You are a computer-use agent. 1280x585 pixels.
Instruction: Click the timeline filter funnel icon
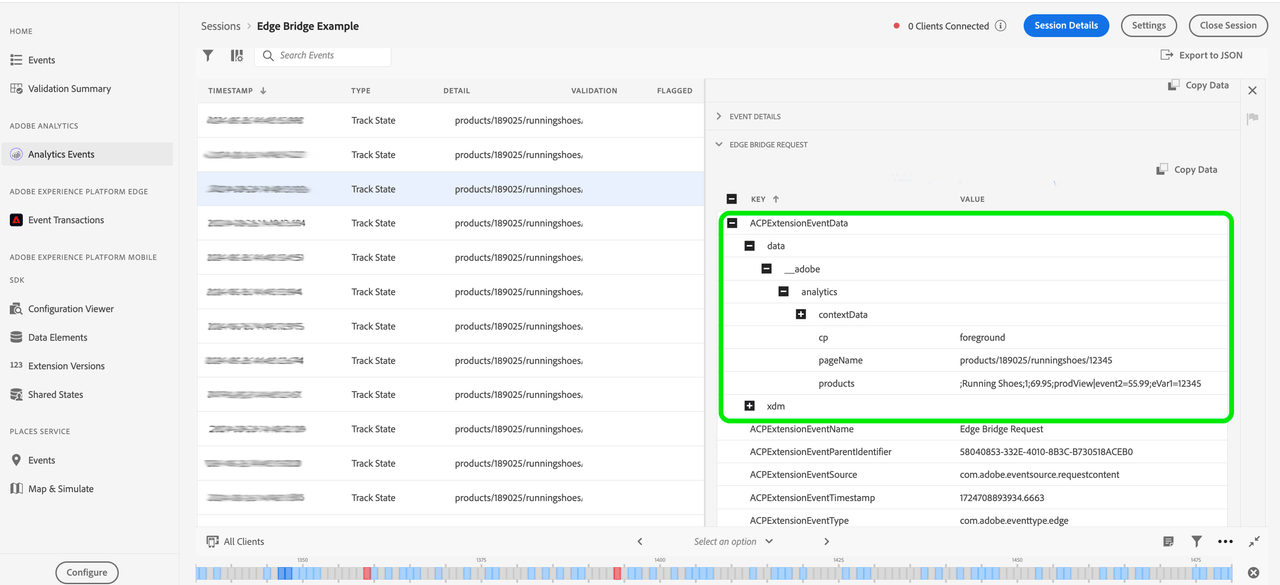point(1197,542)
